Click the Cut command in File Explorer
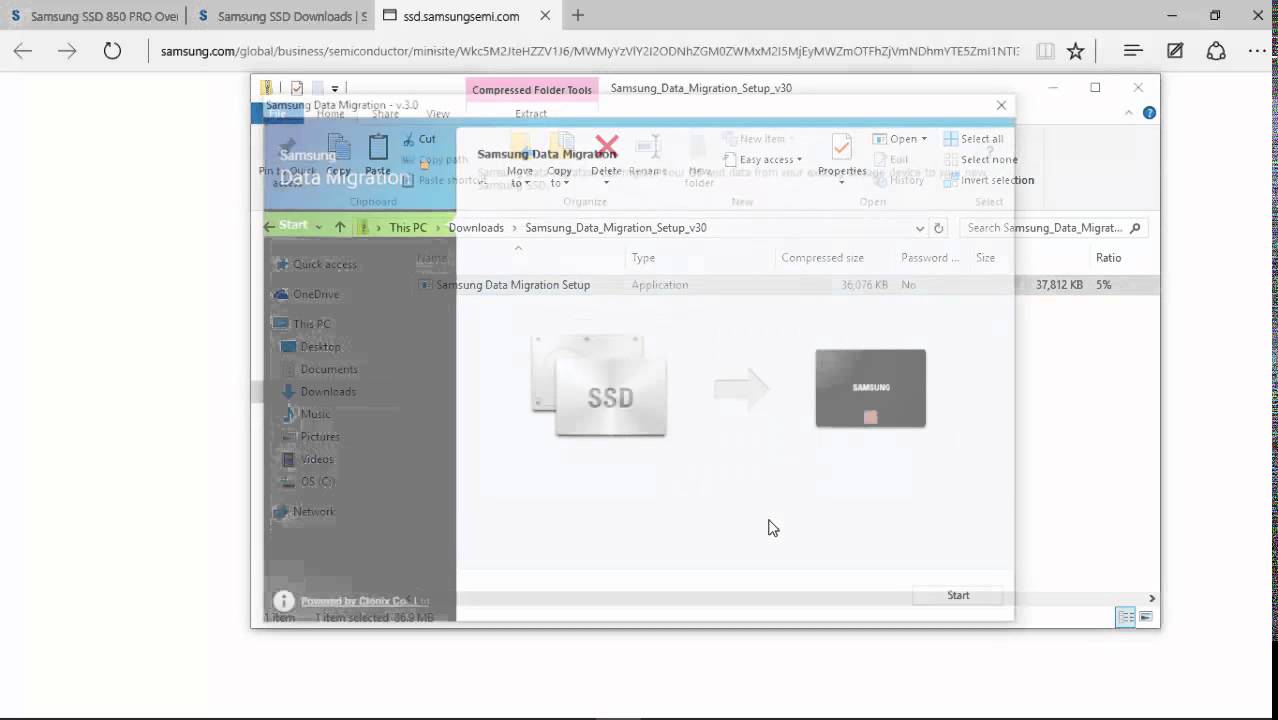 coord(419,139)
